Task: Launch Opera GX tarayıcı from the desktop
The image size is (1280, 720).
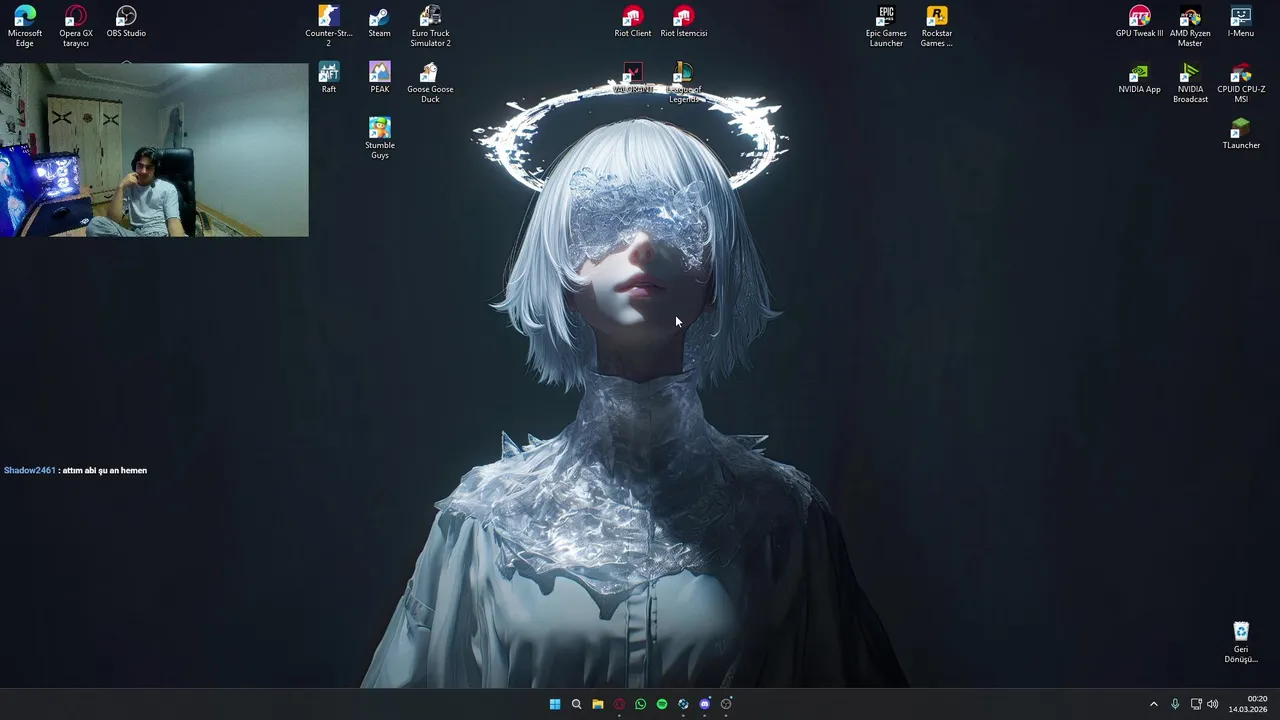Action: tap(76, 26)
